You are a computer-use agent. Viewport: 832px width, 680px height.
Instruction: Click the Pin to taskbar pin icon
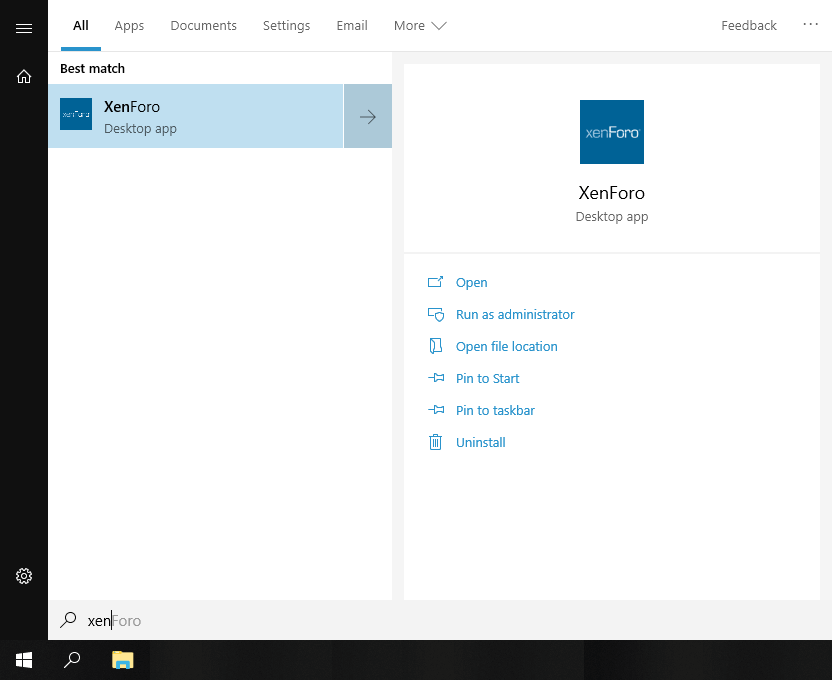click(x=436, y=410)
